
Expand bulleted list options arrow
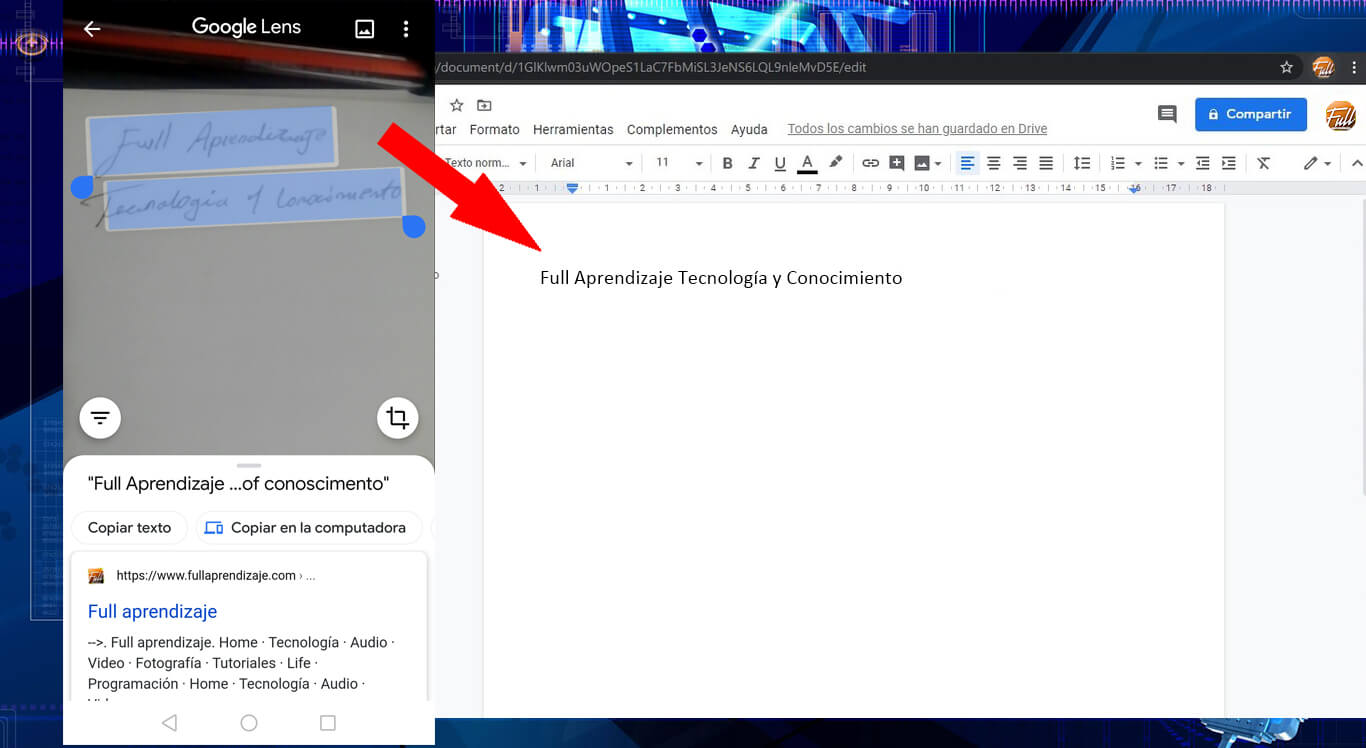click(1181, 163)
